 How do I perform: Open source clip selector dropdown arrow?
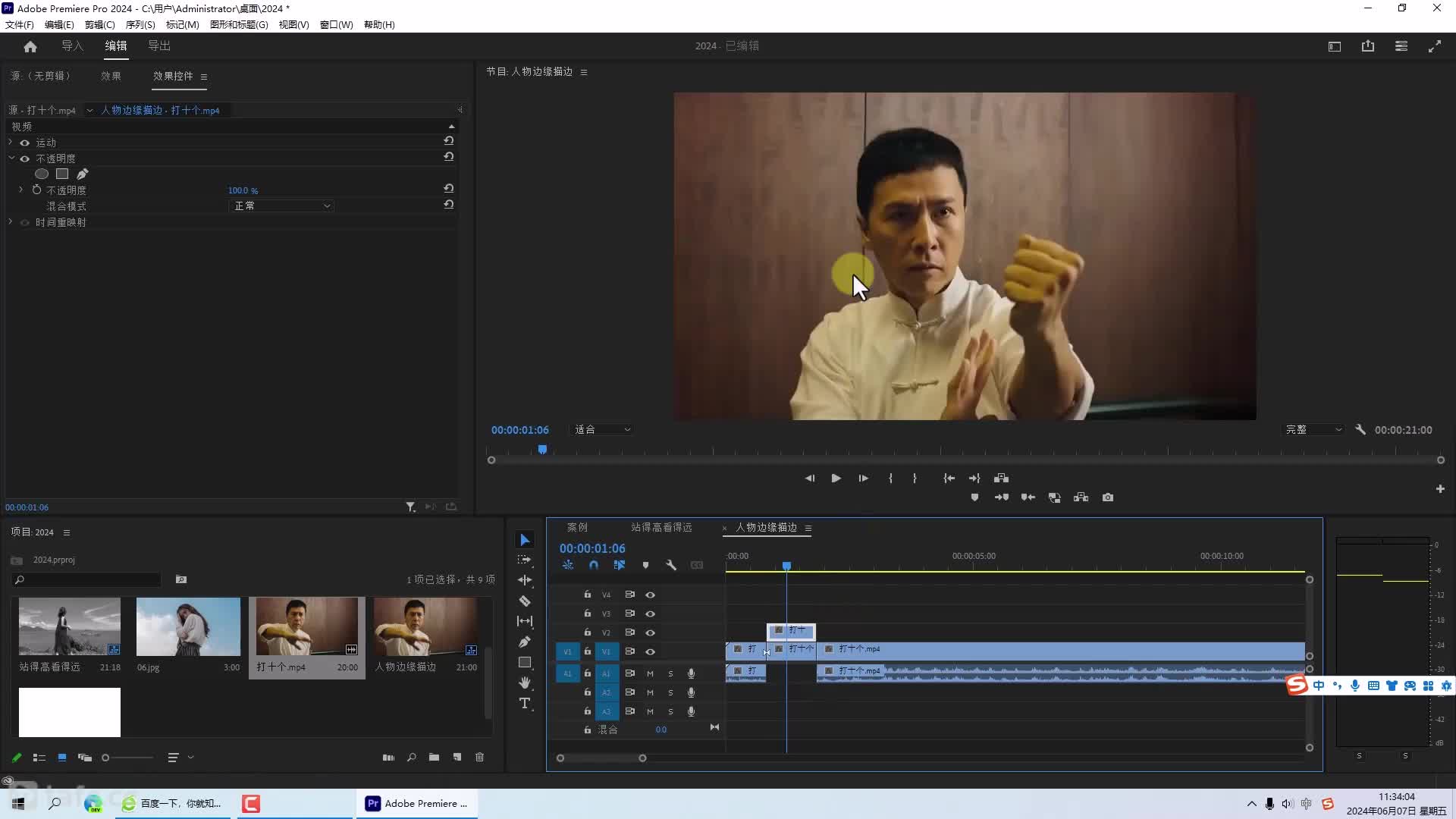click(89, 110)
